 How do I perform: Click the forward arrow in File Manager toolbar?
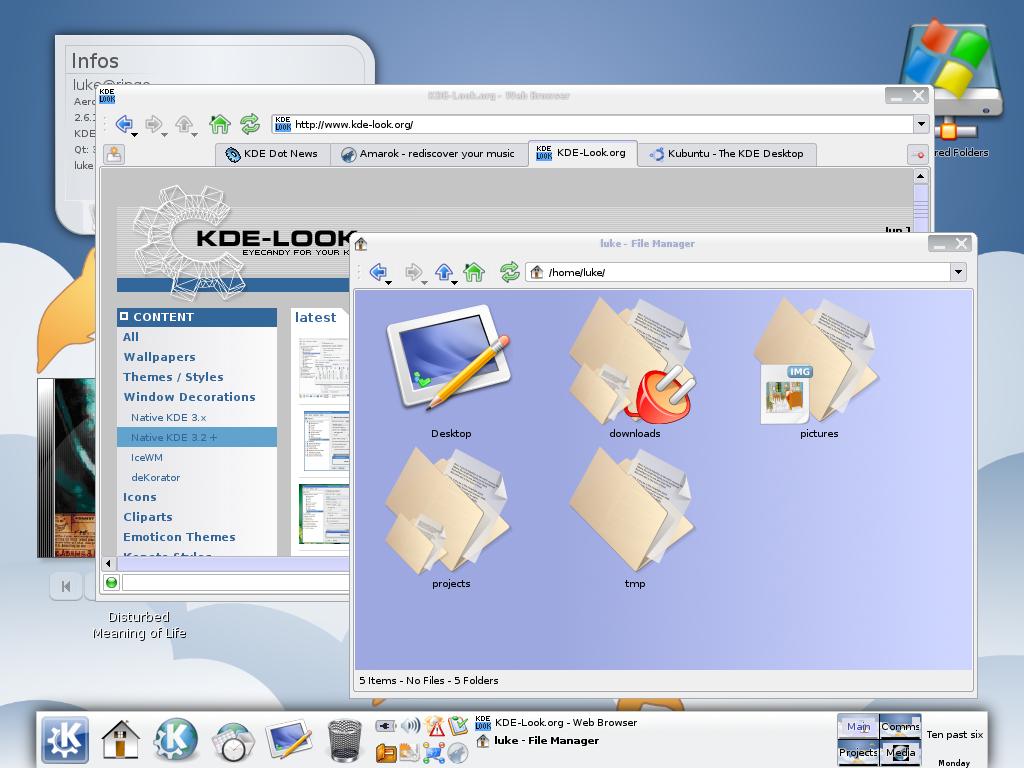click(x=413, y=271)
